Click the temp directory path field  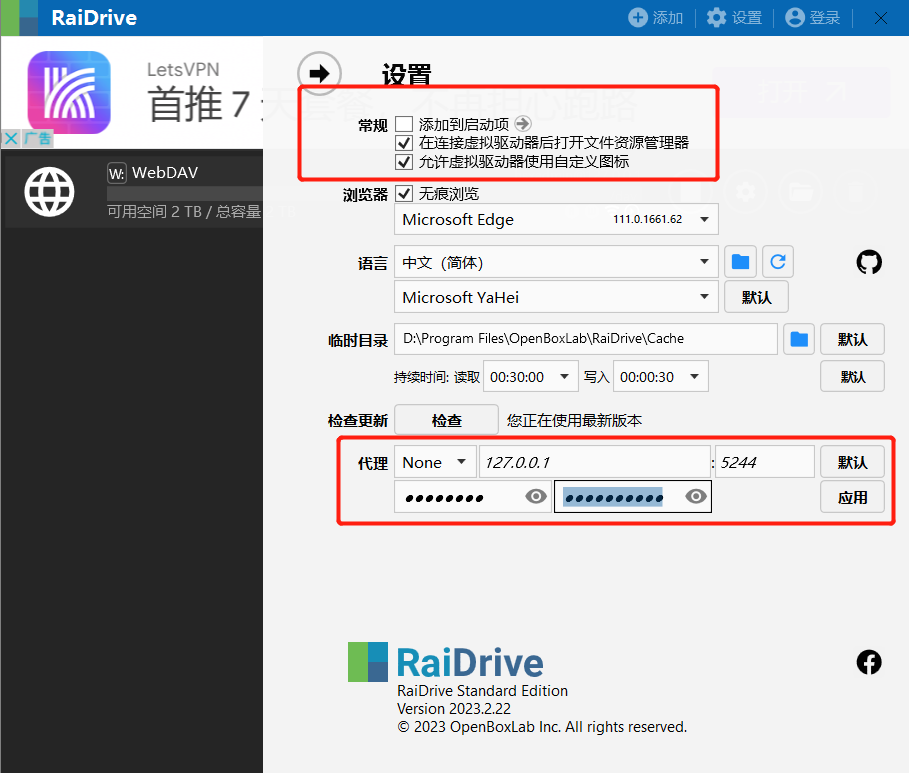(x=586, y=339)
